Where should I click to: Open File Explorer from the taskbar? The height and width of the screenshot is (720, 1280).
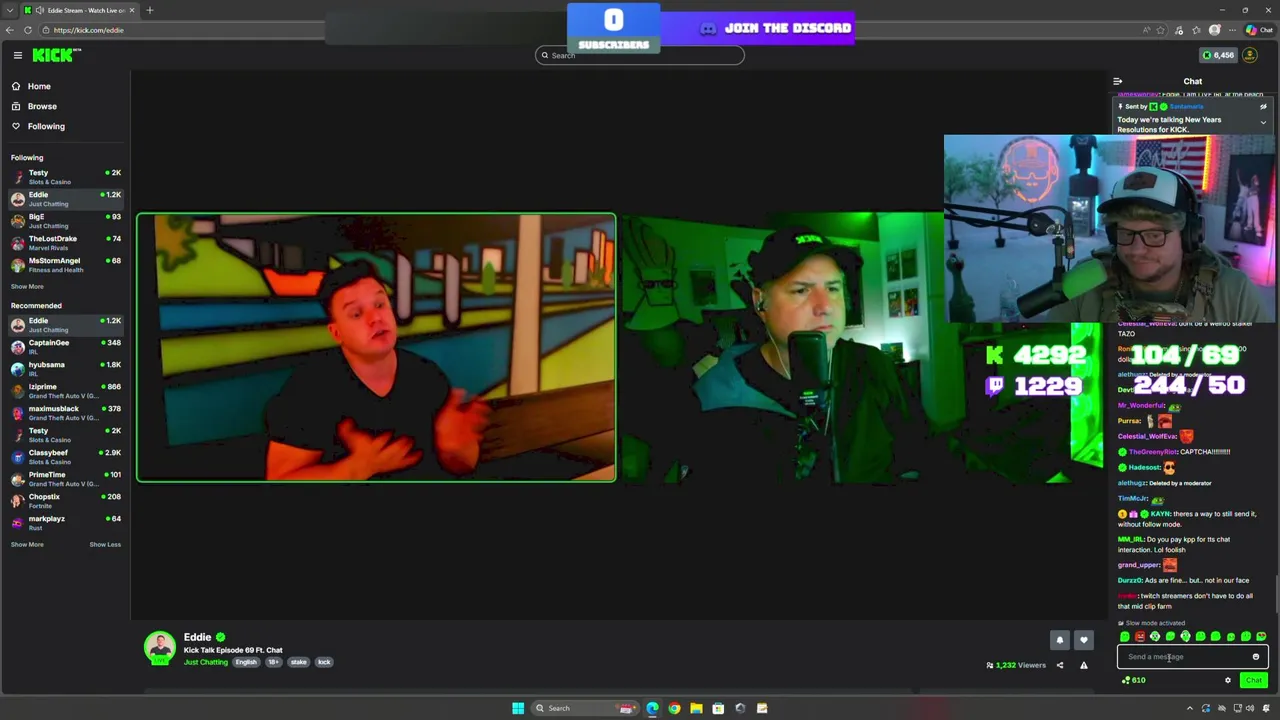[696, 708]
